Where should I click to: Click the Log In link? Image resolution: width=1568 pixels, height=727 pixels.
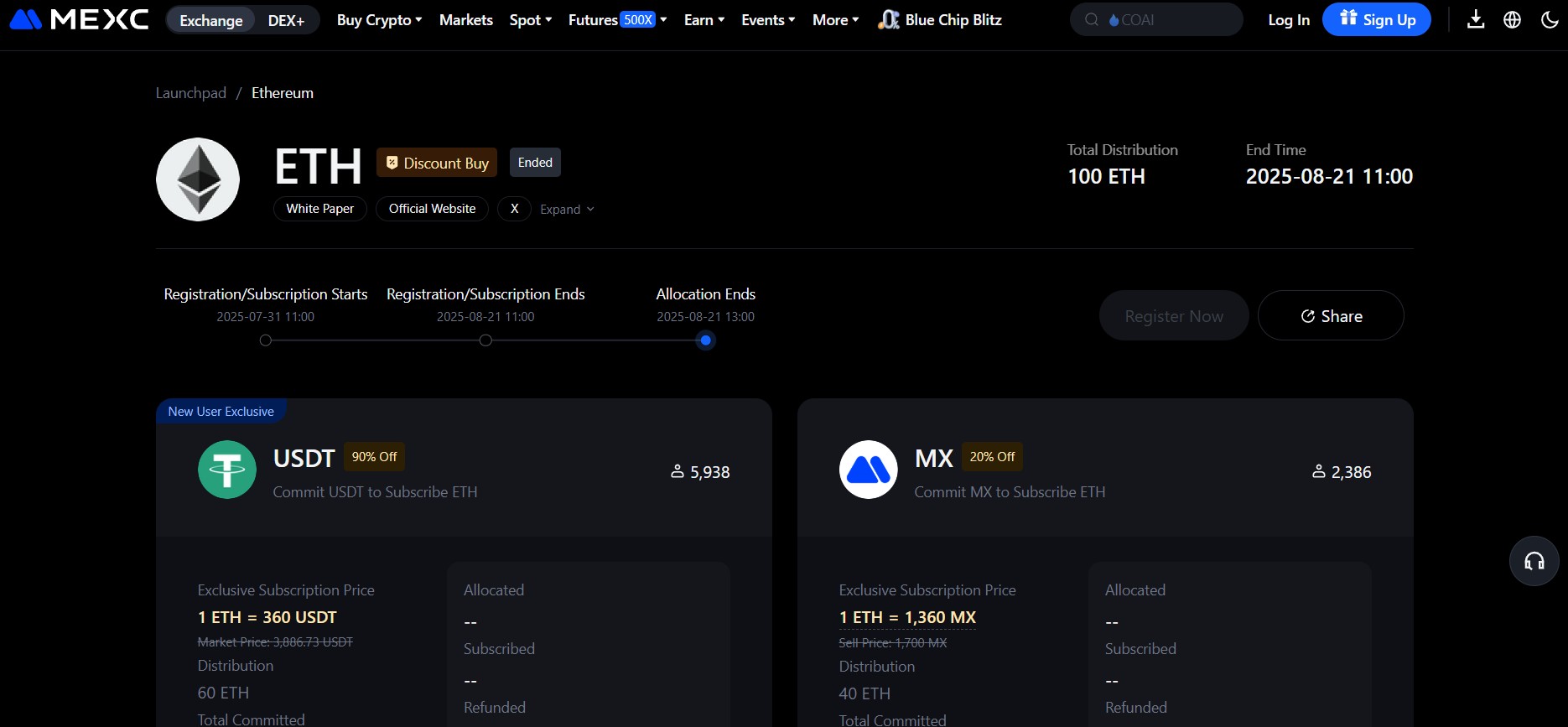click(1289, 19)
